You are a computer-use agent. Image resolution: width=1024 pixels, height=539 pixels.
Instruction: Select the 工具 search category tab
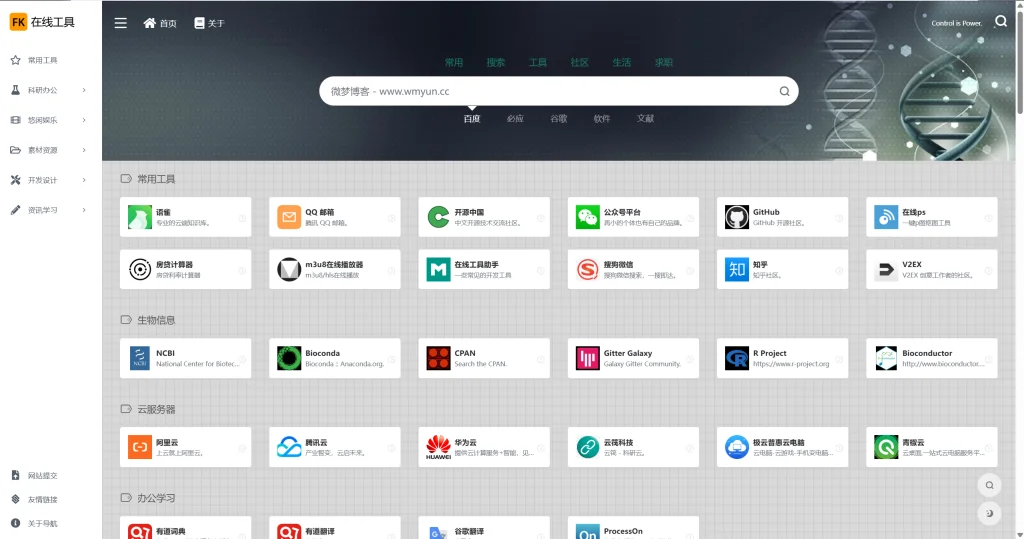click(x=537, y=63)
